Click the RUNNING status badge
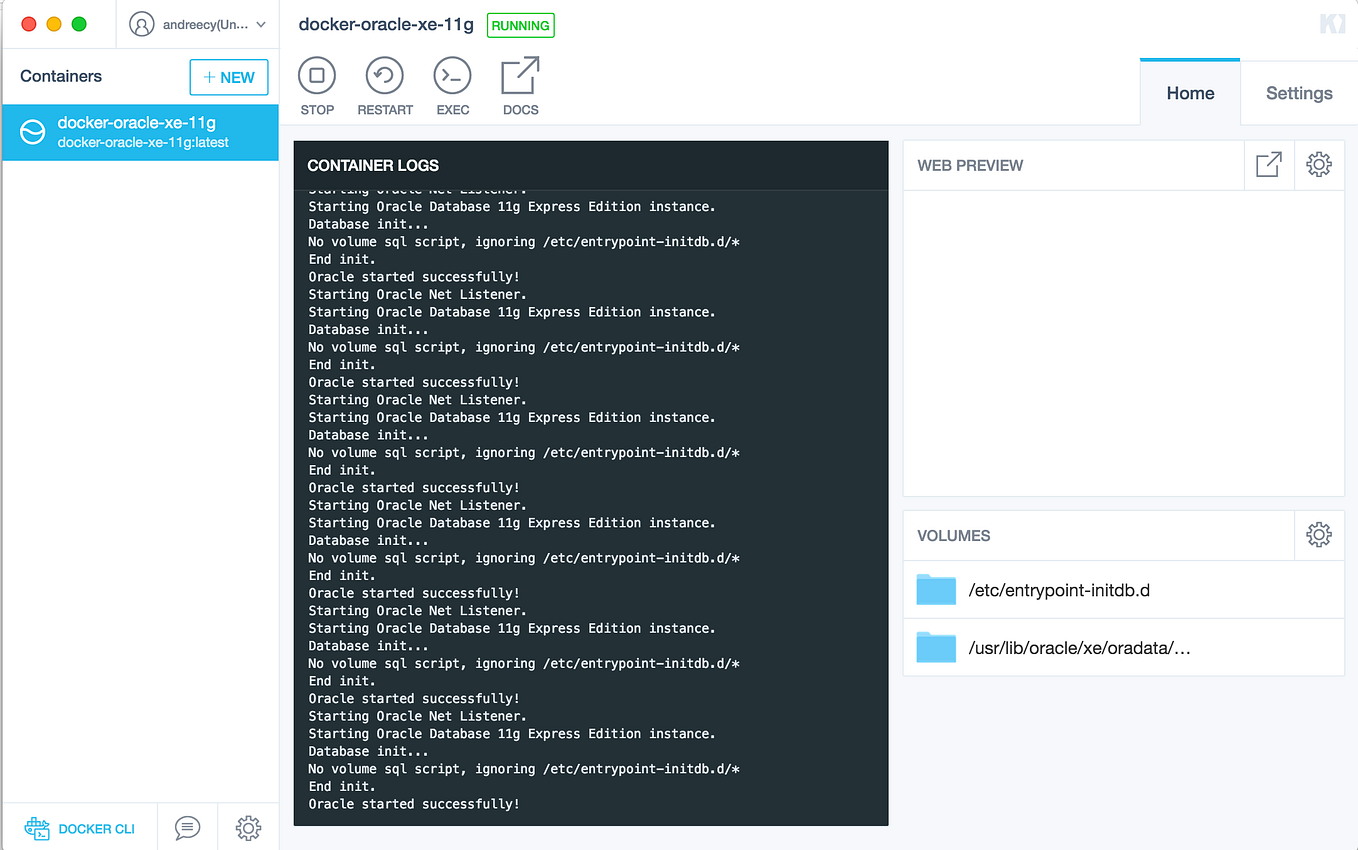This screenshot has height=850, width=1358. [520, 25]
